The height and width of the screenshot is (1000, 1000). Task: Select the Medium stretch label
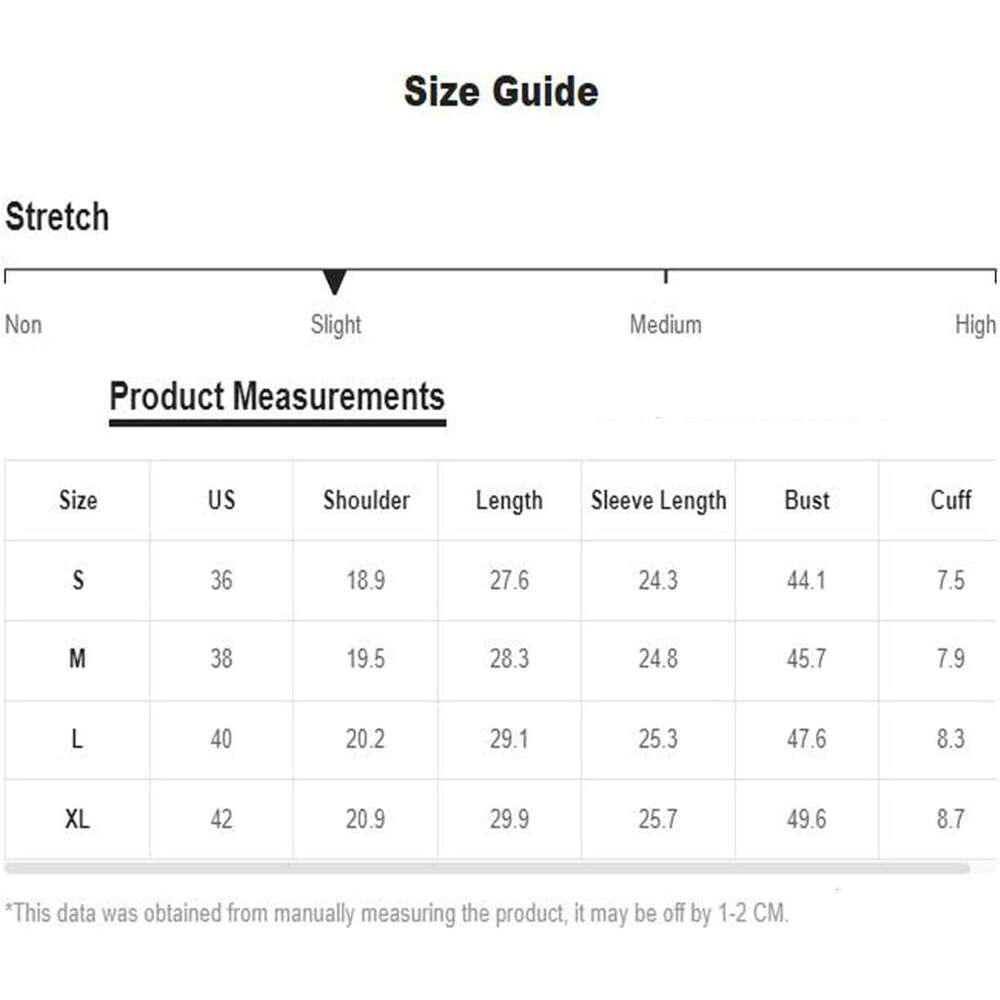pos(665,325)
